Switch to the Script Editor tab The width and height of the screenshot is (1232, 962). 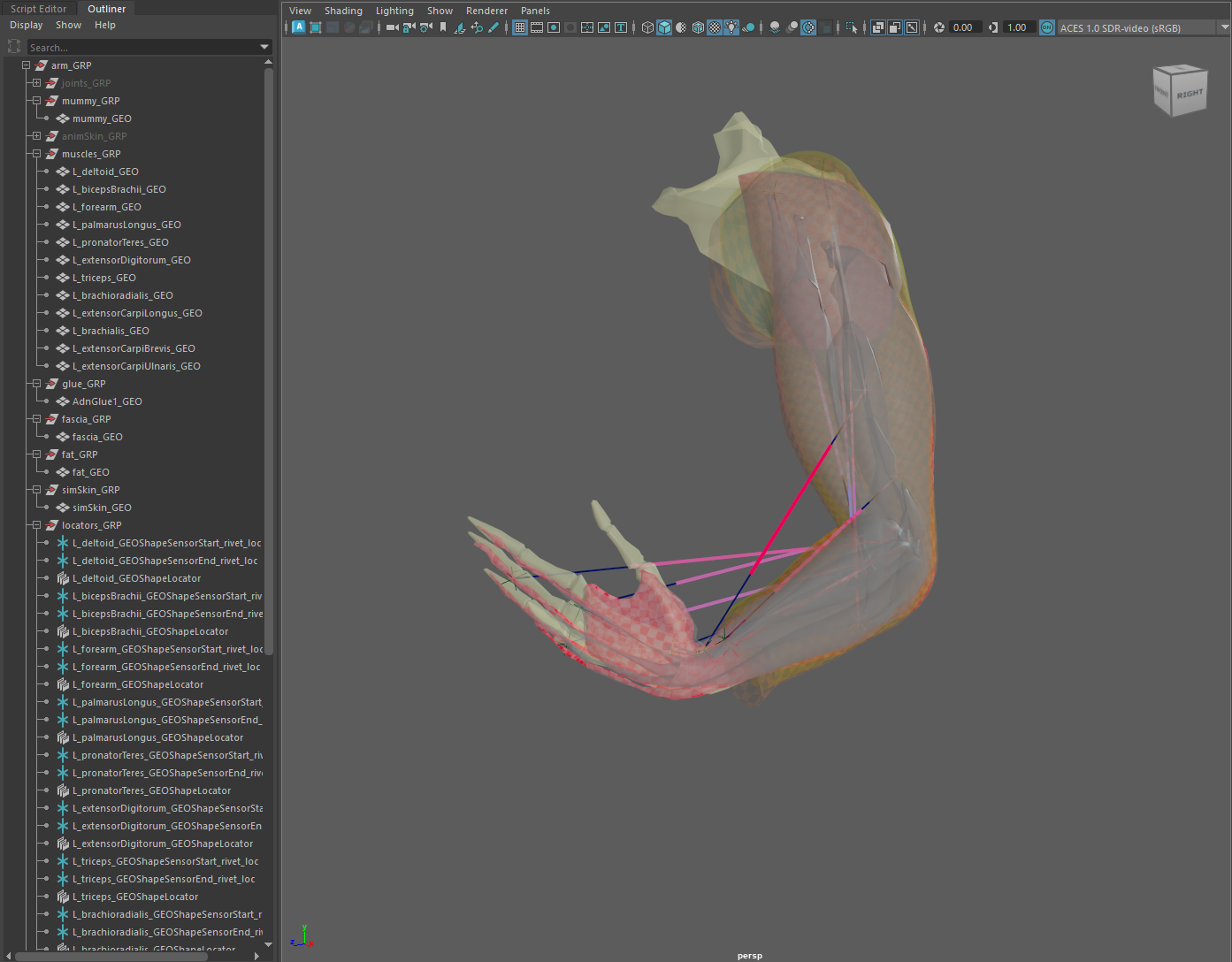[x=39, y=9]
